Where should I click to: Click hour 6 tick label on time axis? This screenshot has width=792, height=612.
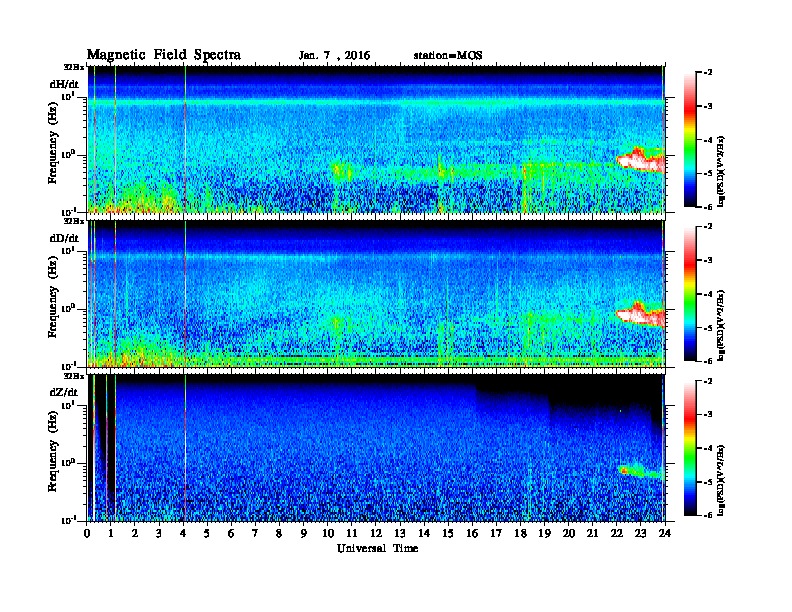[231, 533]
